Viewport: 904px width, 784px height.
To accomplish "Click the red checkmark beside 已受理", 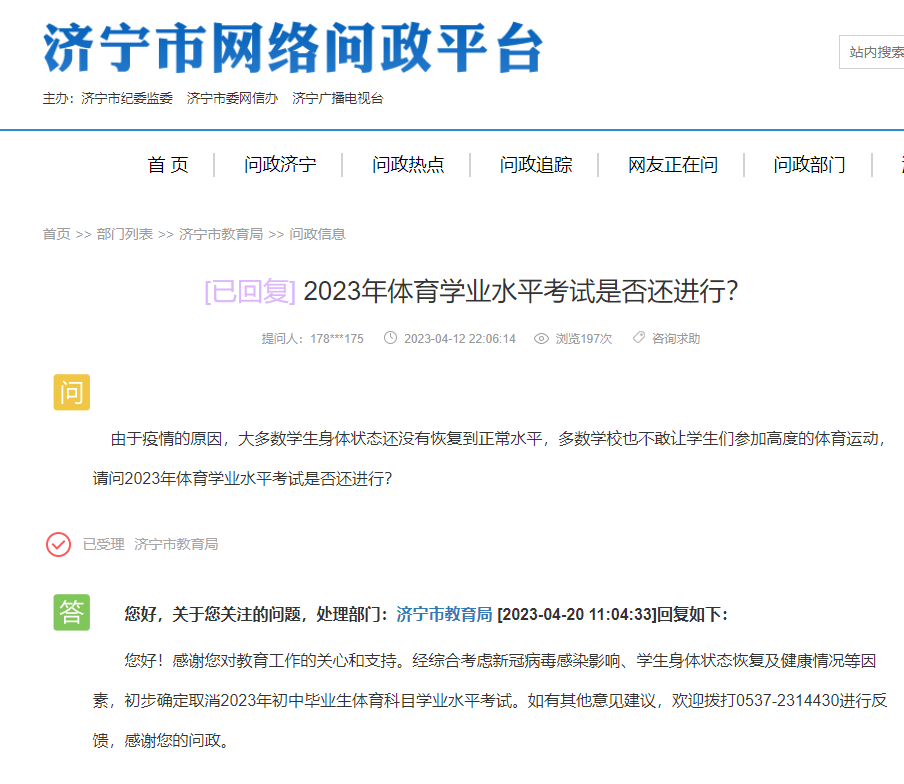I will (x=55, y=545).
